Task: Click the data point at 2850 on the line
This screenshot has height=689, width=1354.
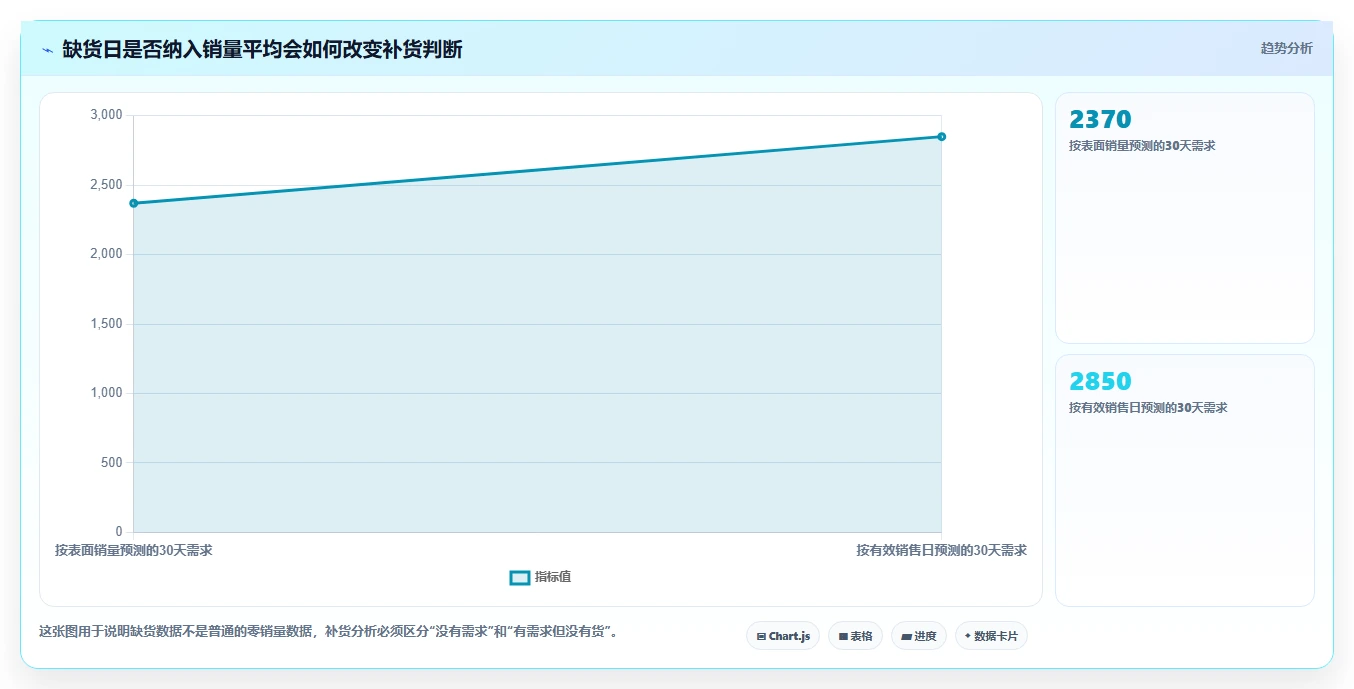Action: click(942, 137)
